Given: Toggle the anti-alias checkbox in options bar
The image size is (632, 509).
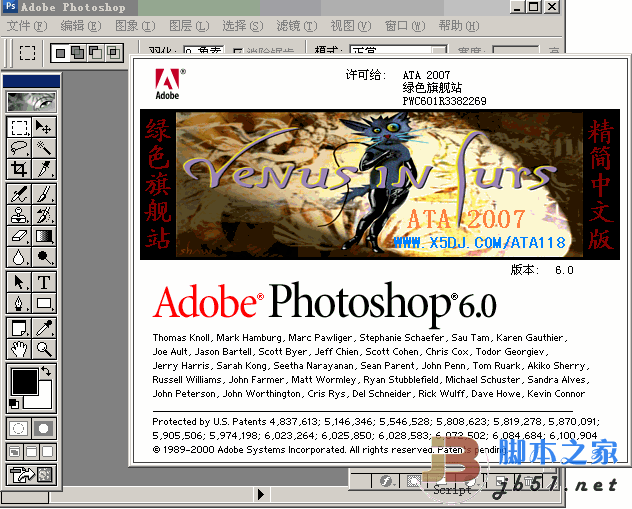Looking at the screenshot, I should [x=238, y=51].
